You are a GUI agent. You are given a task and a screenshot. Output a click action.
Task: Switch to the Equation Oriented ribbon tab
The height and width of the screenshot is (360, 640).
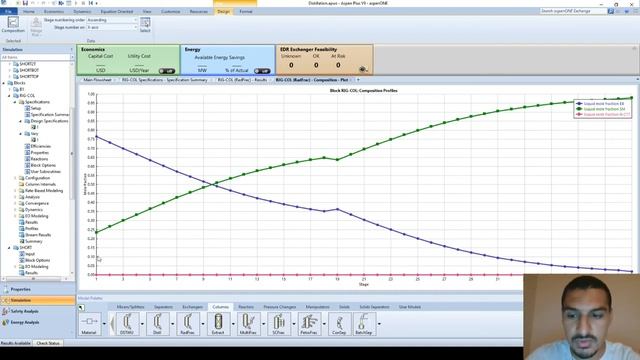pyautogui.click(x=117, y=11)
